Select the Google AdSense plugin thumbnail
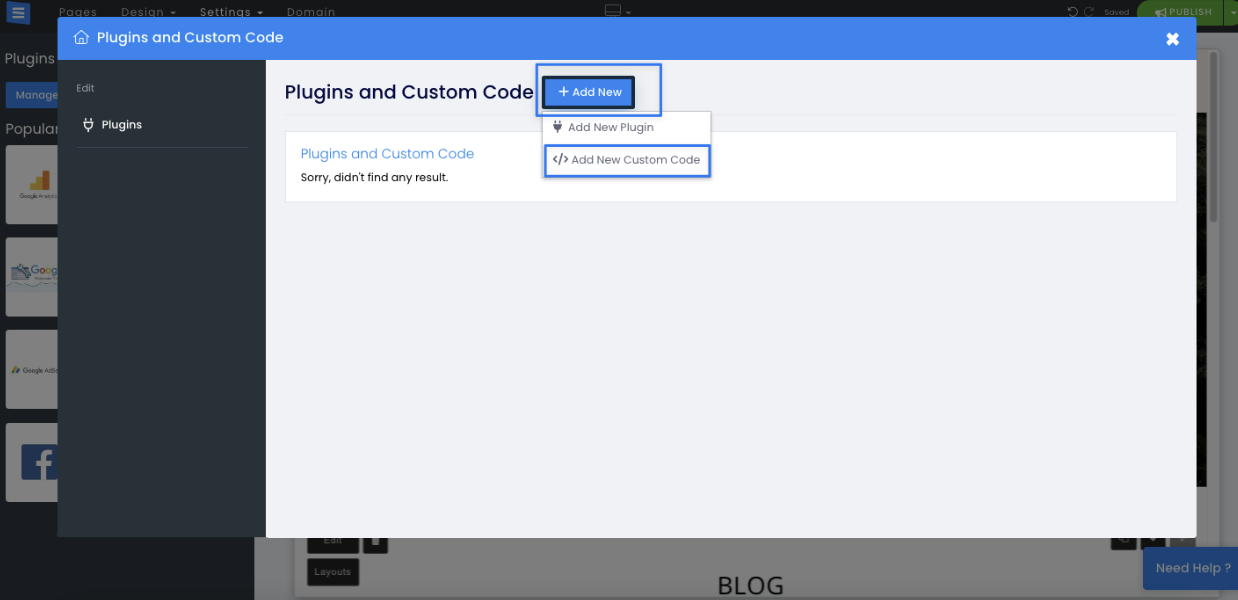Image resolution: width=1238 pixels, height=600 pixels. (x=32, y=369)
